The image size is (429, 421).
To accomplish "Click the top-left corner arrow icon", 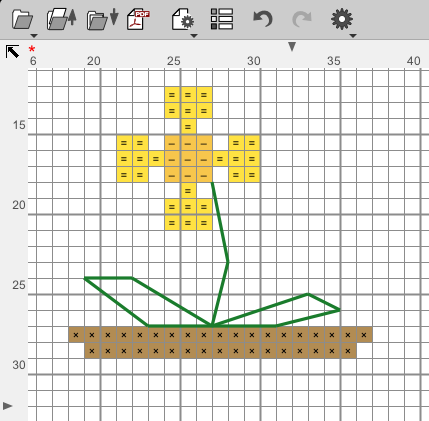I will click(x=12, y=52).
